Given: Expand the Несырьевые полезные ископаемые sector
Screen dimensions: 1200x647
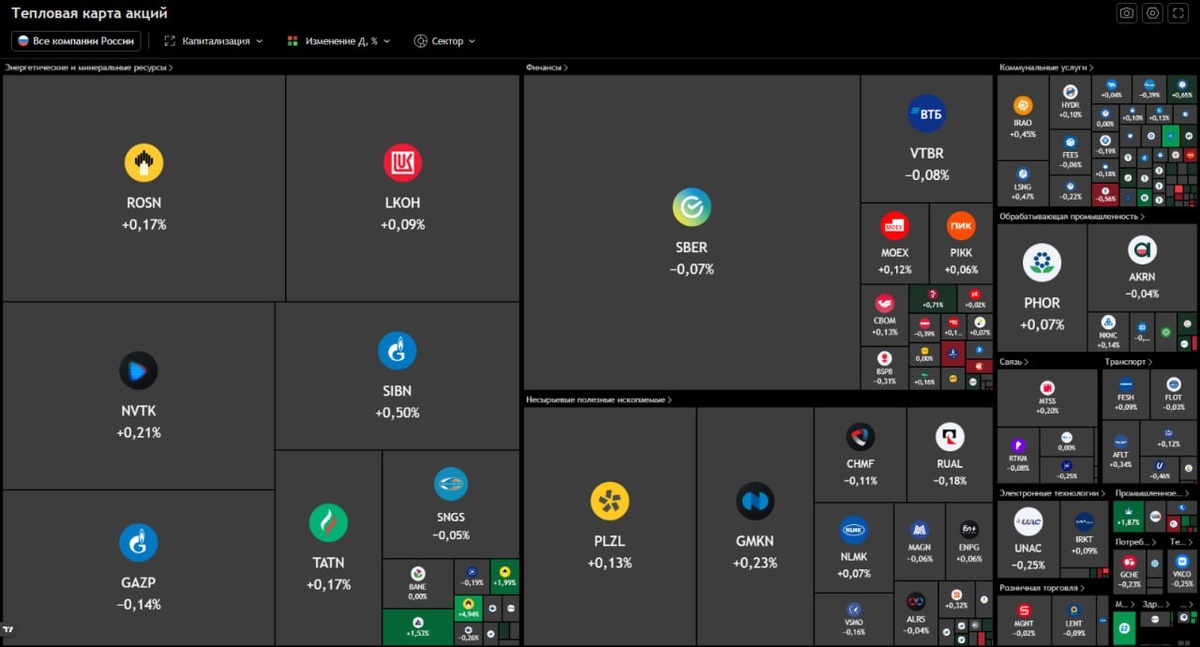Looking at the screenshot, I should point(599,400).
